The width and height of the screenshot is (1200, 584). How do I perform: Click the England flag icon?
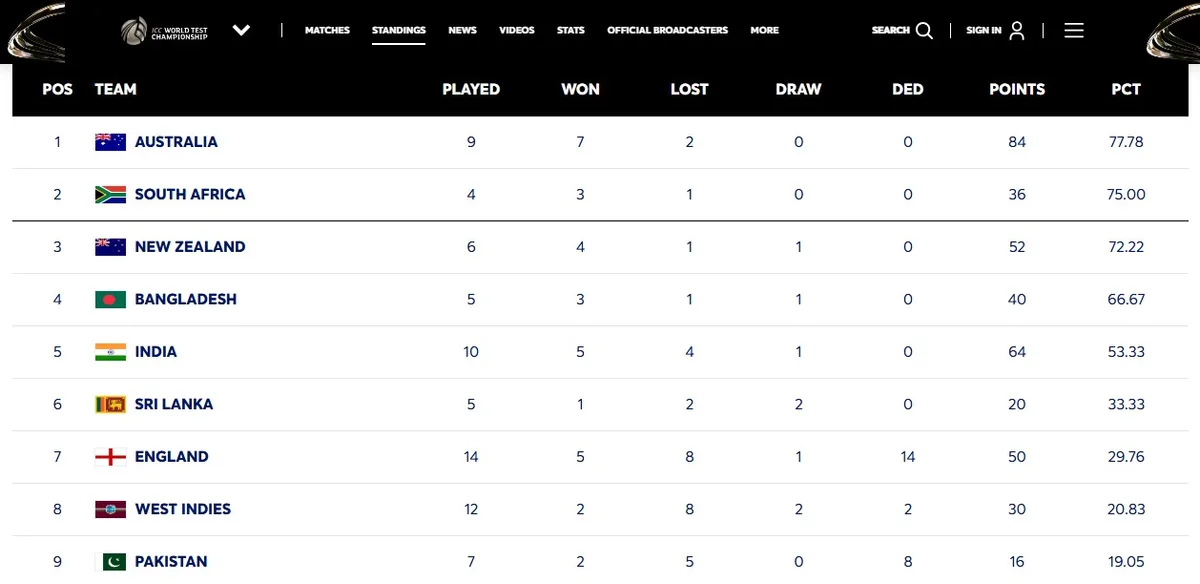(x=110, y=457)
